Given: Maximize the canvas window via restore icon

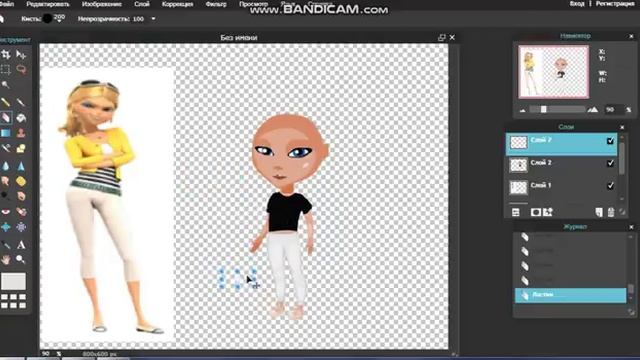Looking at the screenshot, I should [x=442, y=38].
